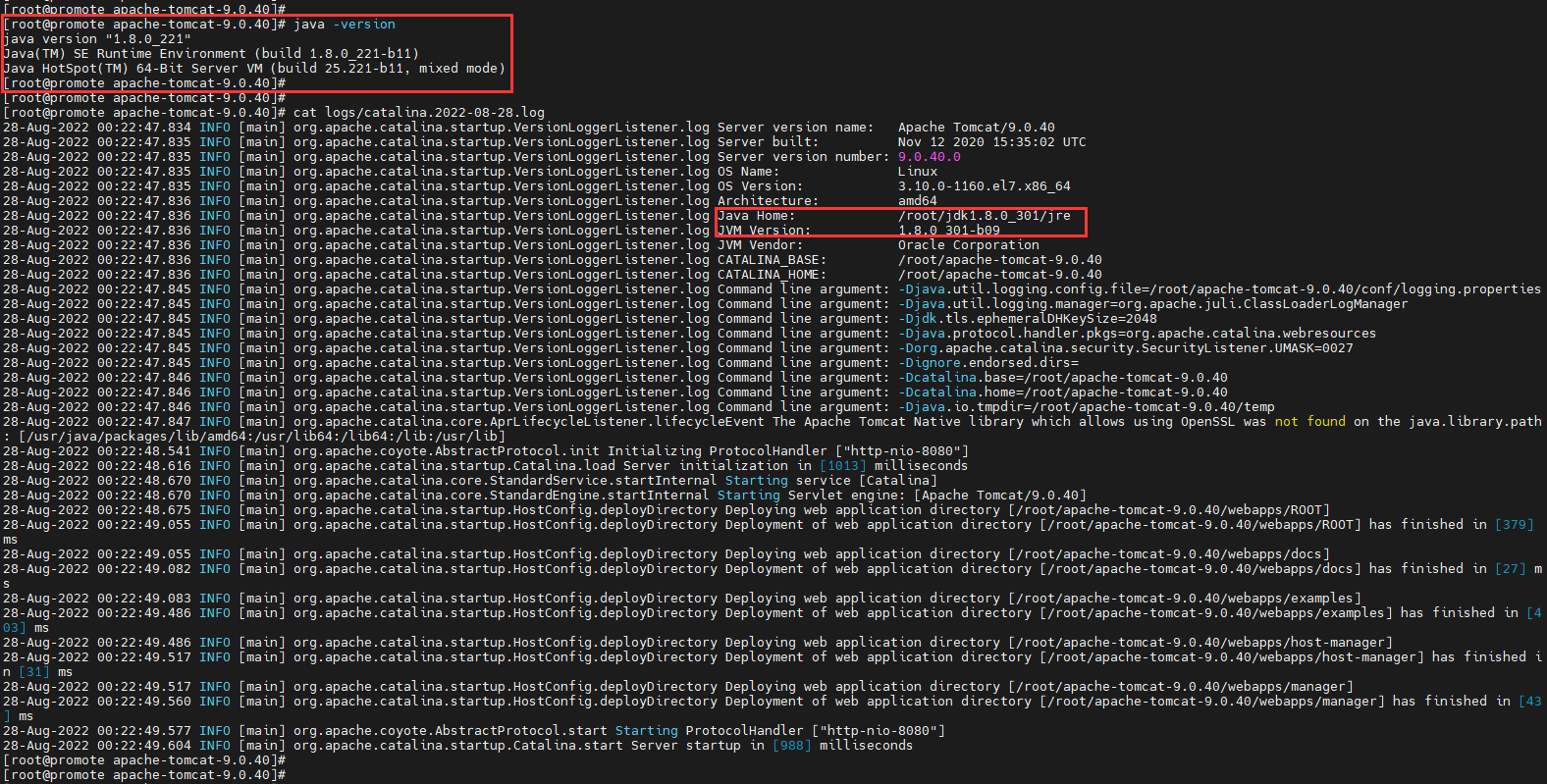Viewport: 1547px width, 784px height.
Task: Click the magenta version number '9.0.40.0'
Action: (930, 157)
